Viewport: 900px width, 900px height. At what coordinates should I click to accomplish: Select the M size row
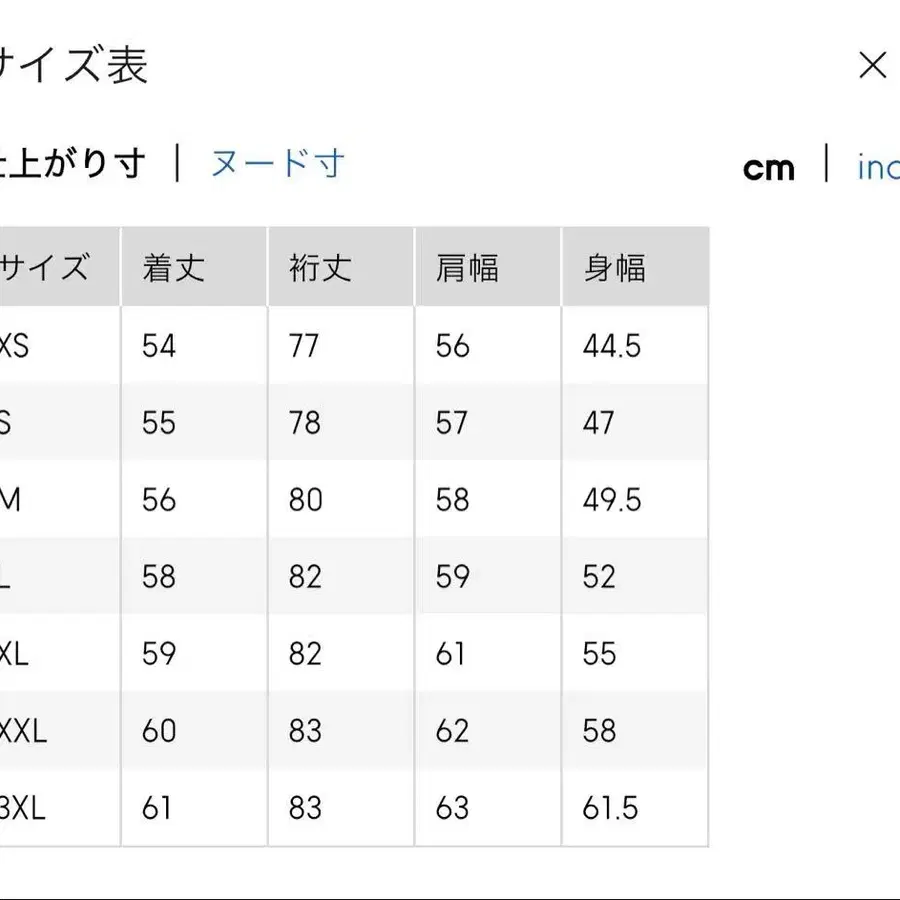[15, 499]
